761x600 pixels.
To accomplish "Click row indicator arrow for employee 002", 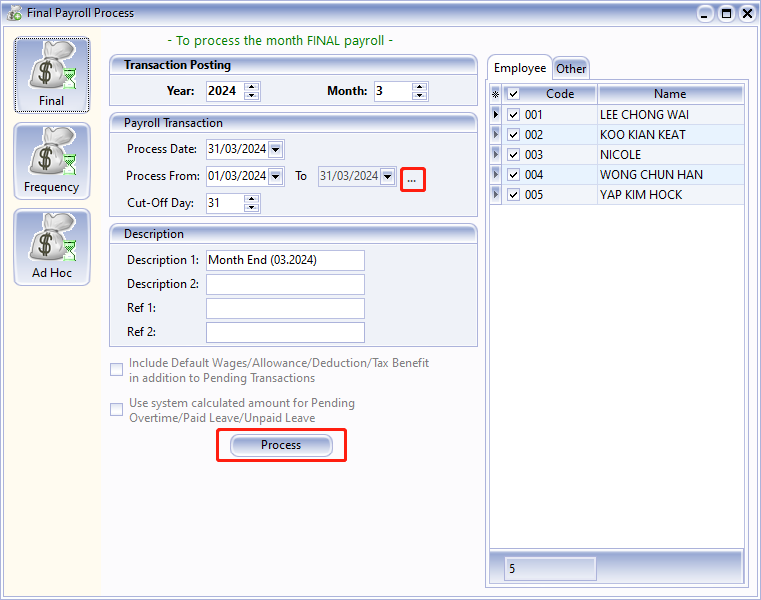I will click(x=496, y=134).
